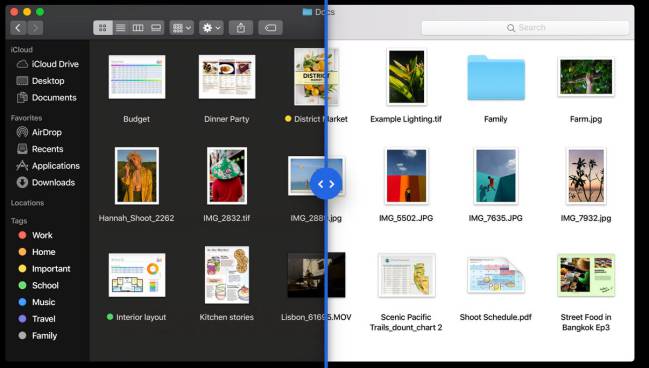This screenshot has height=368, width=649.
Task: Select the blue Music tag
Action: coord(37,302)
